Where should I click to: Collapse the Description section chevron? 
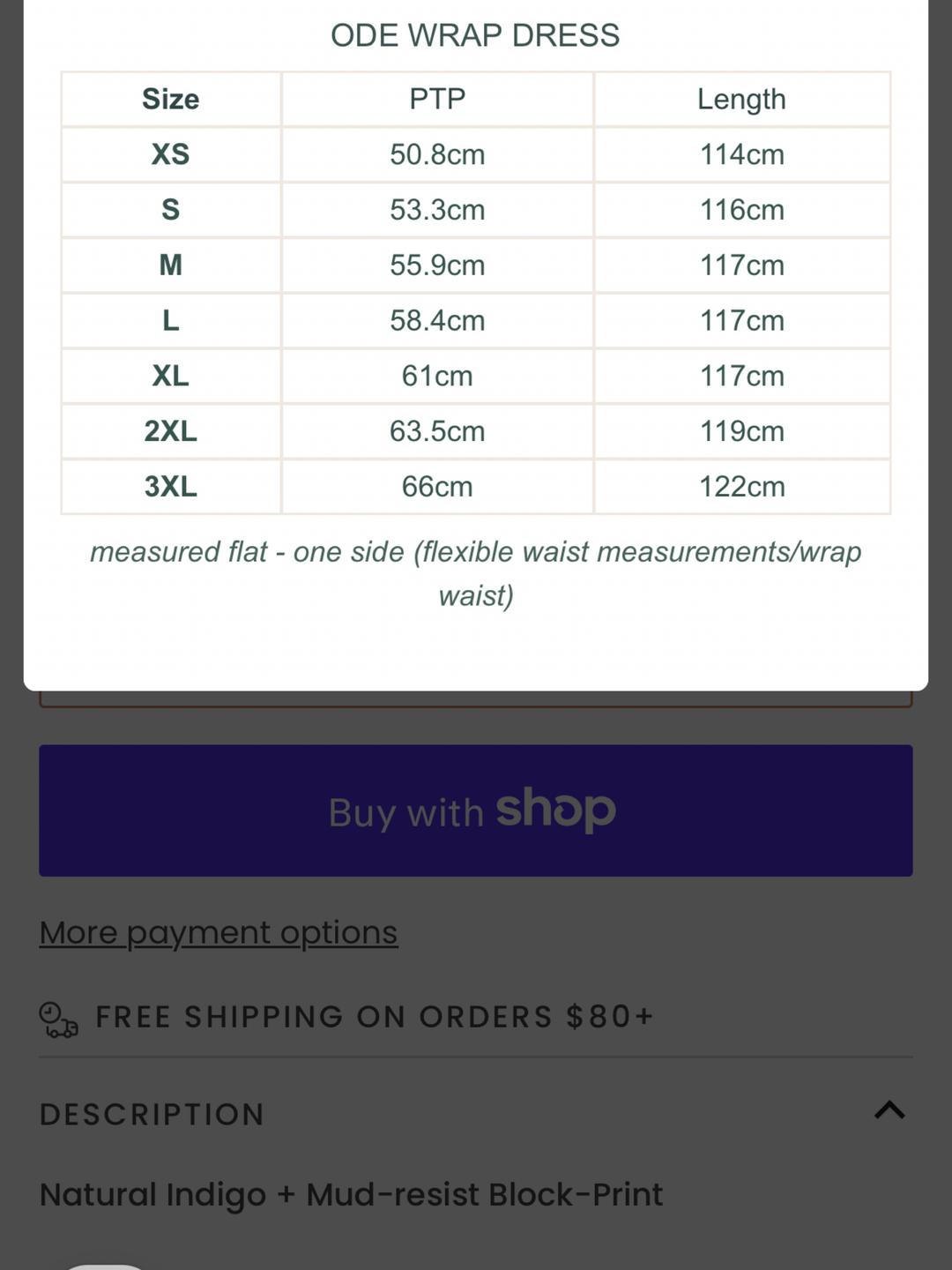coord(889,1109)
